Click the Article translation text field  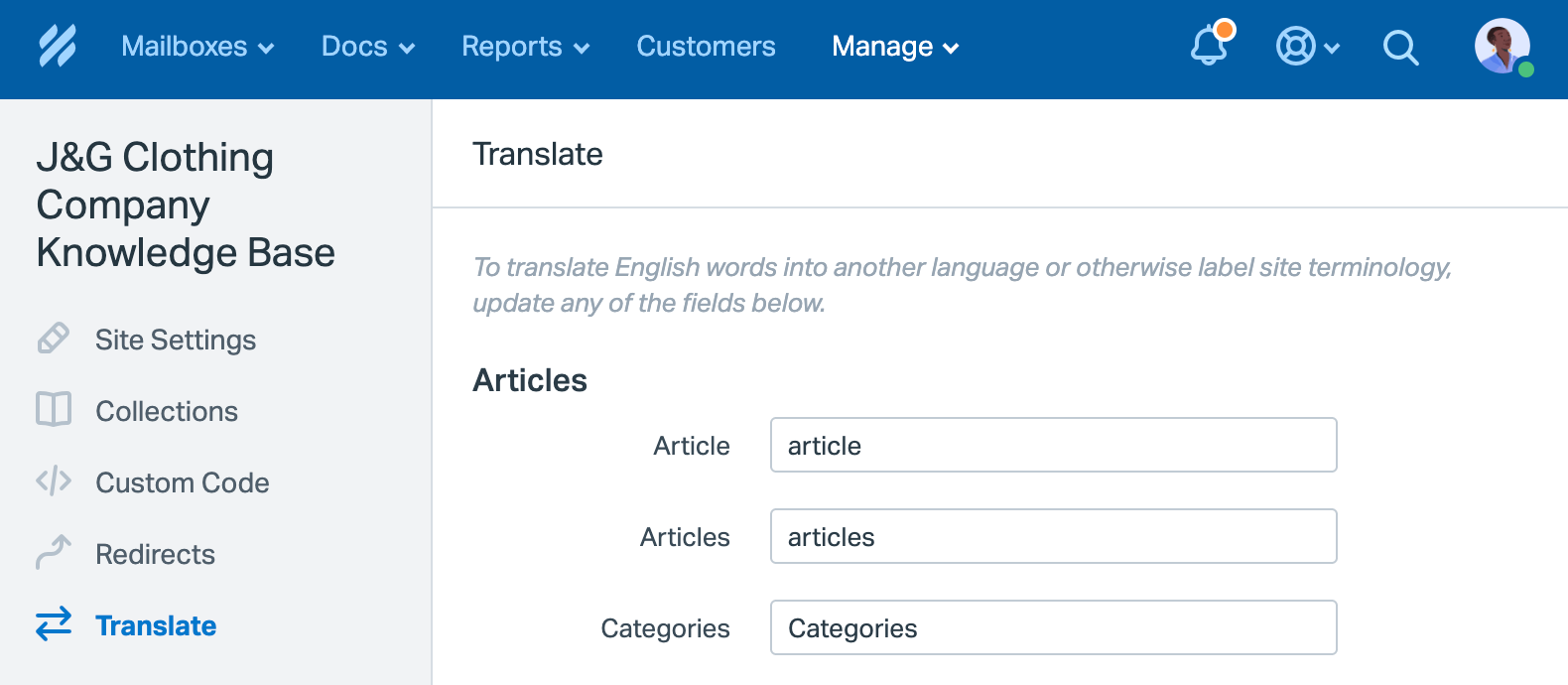click(1053, 445)
